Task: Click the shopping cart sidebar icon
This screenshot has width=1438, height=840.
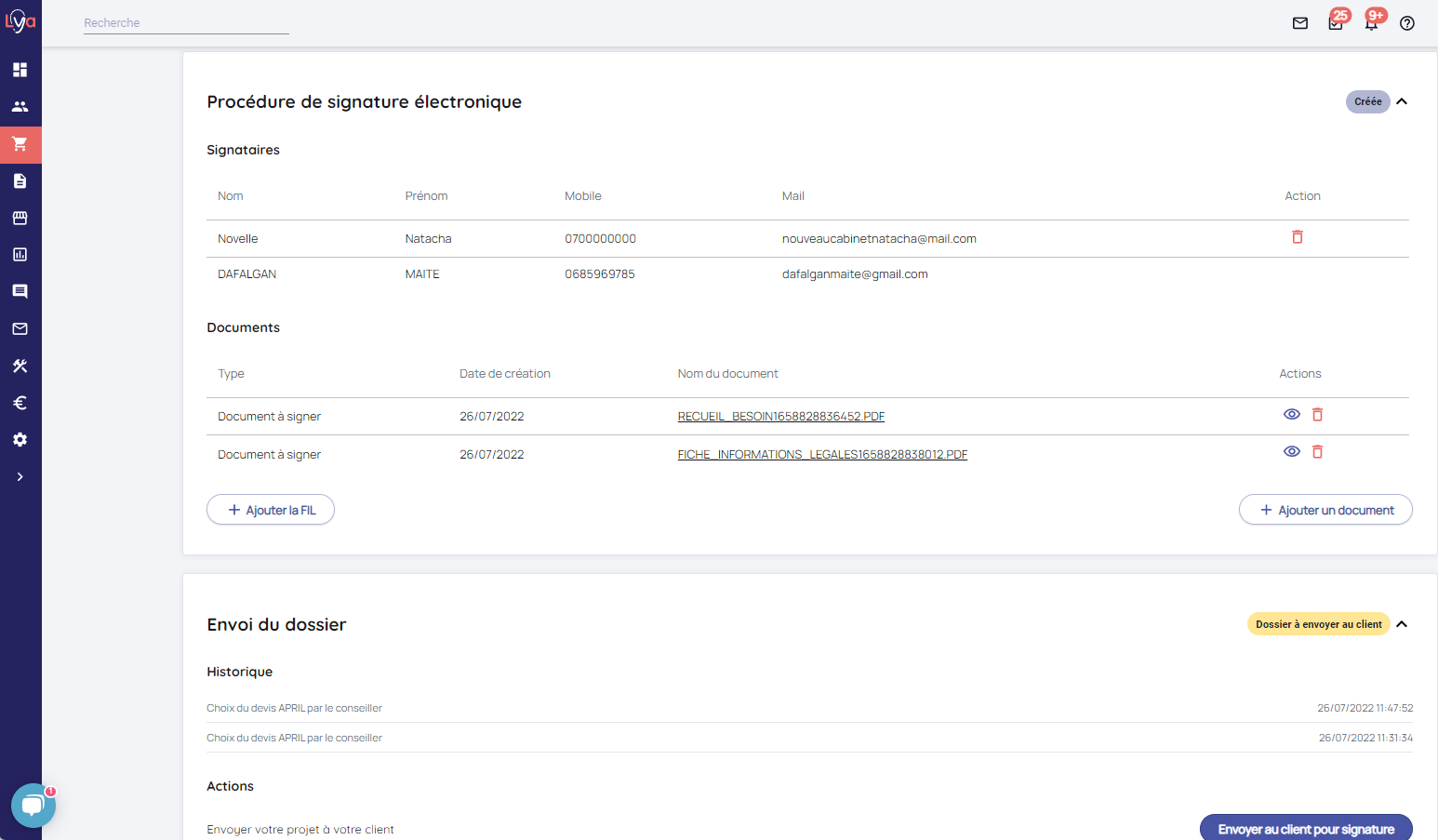Action: point(20,144)
